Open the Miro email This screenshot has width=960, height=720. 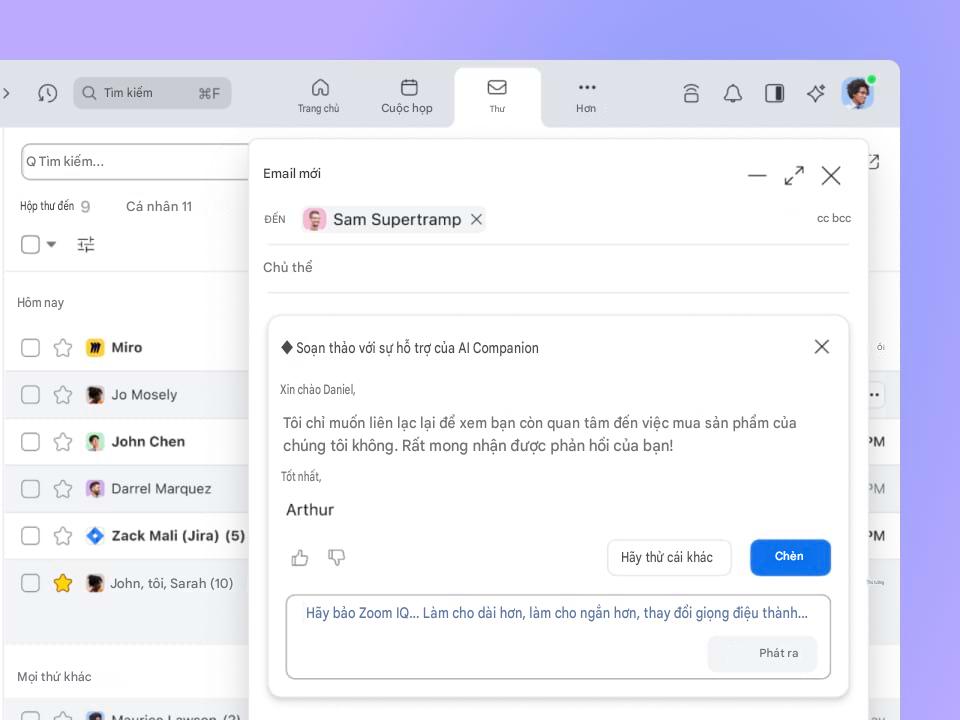127,348
